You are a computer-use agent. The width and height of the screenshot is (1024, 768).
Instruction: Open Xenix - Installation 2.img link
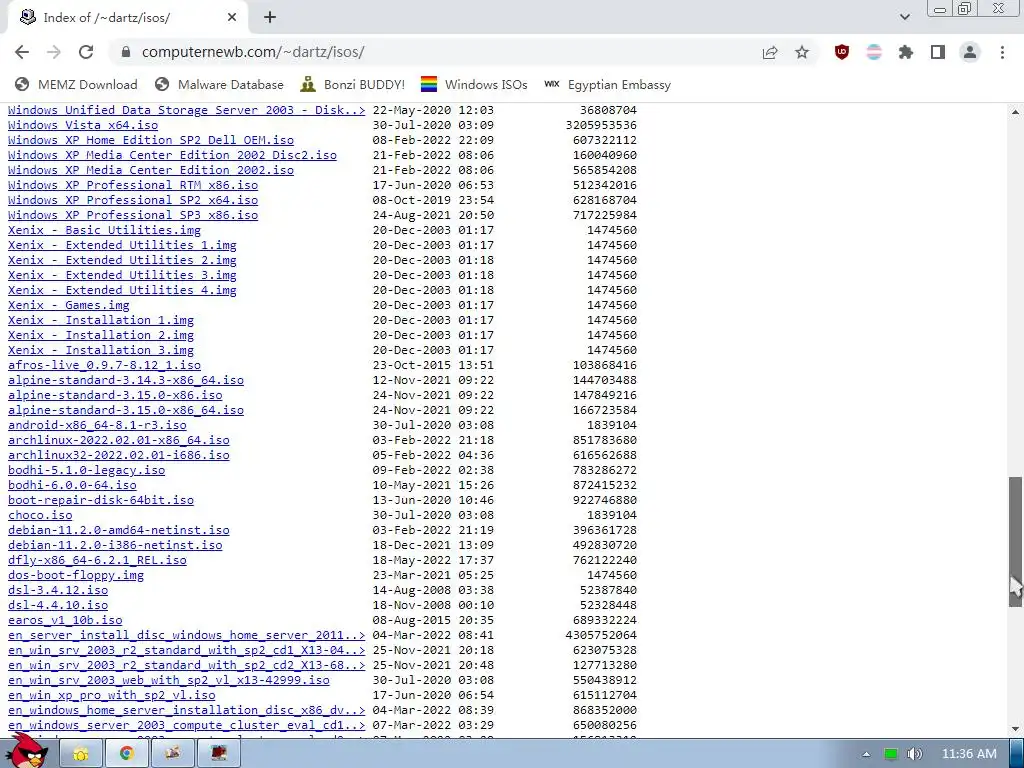(101, 335)
